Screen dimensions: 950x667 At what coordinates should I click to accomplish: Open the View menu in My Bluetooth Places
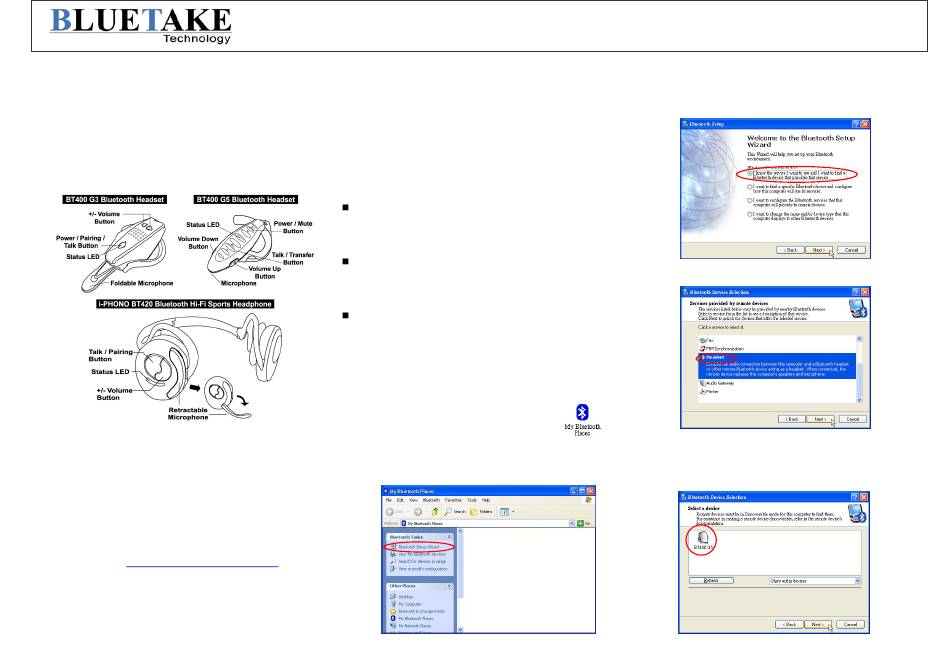(x=413, y=500)
